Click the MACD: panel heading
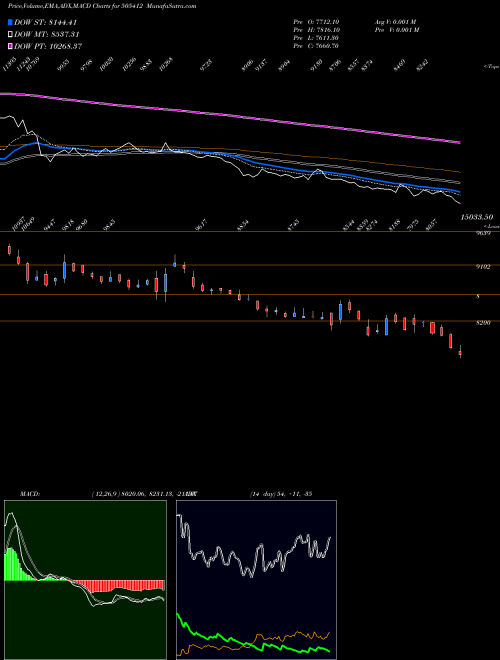500x660 pixels. 30,494
